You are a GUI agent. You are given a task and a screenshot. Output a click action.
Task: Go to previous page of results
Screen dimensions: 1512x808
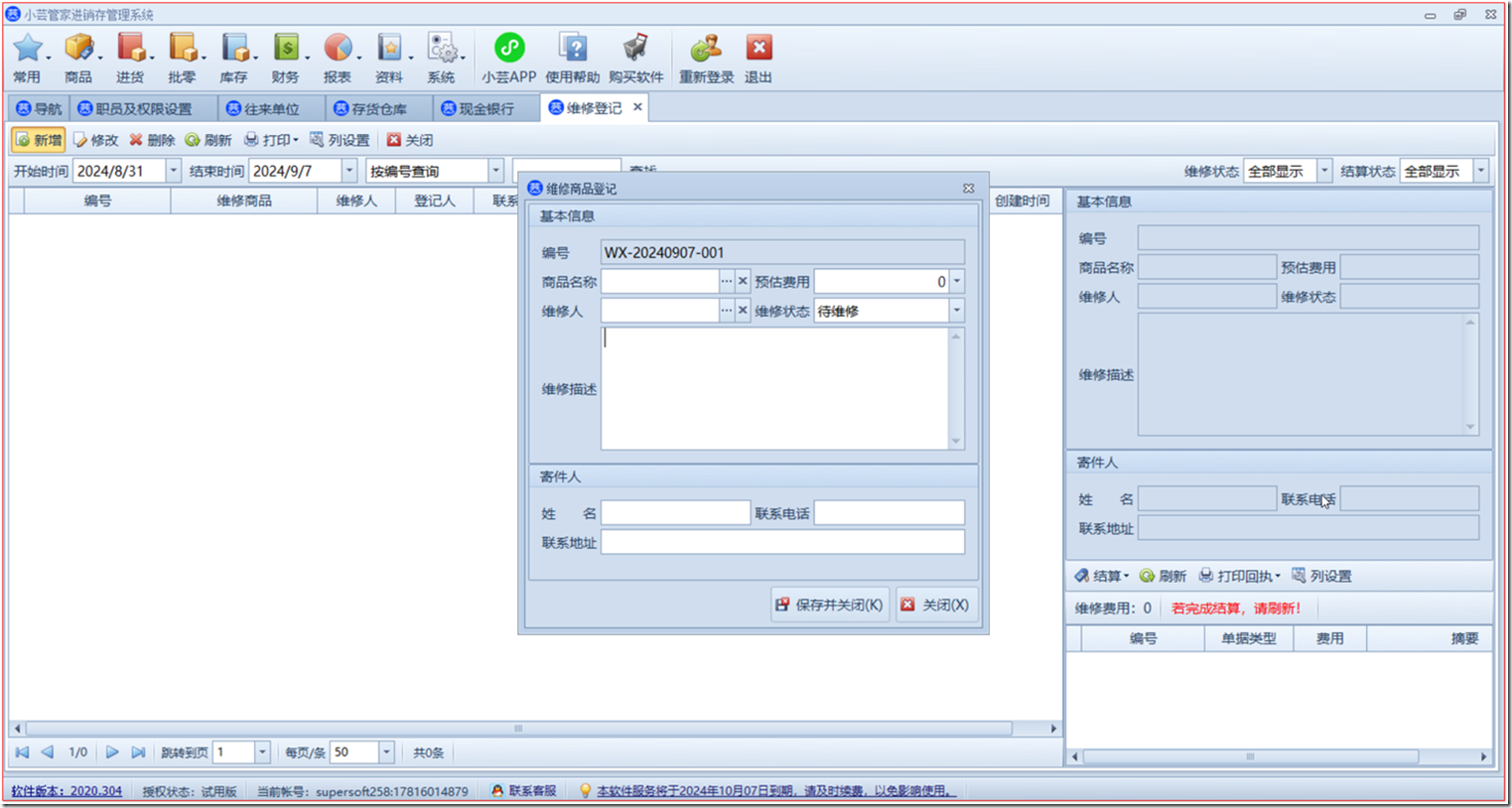coord(47,752)
